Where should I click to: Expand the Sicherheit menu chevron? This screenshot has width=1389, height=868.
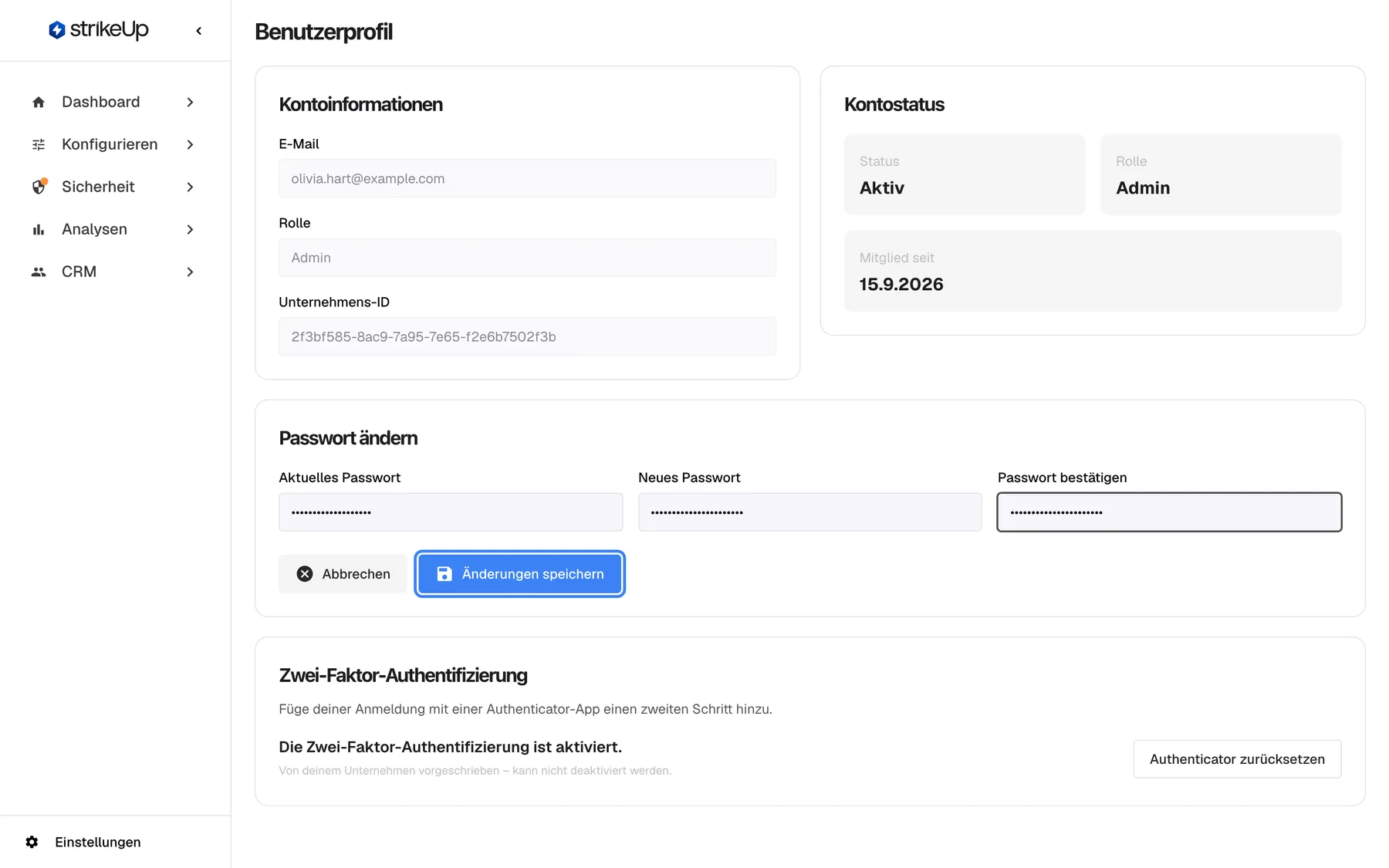[190, 187]
